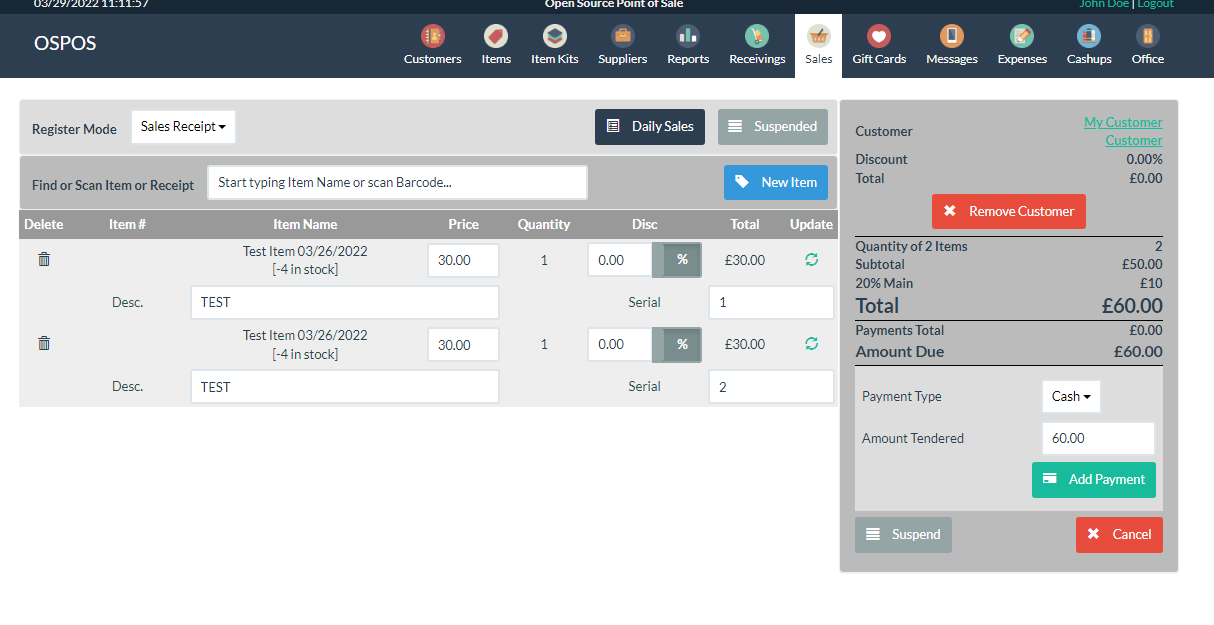Delete the item with Serial 1
Viewport: 1214px width, 625px height.
44,259
